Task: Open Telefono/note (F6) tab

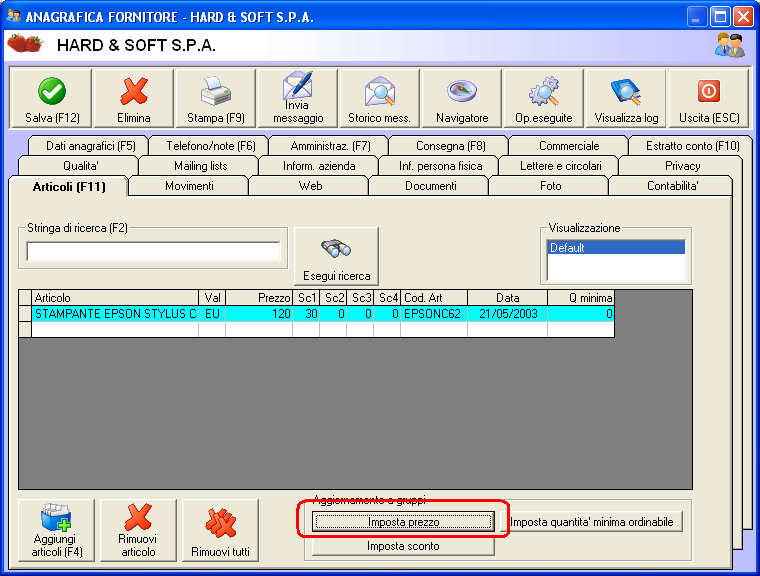Action: tap(210, 146)
